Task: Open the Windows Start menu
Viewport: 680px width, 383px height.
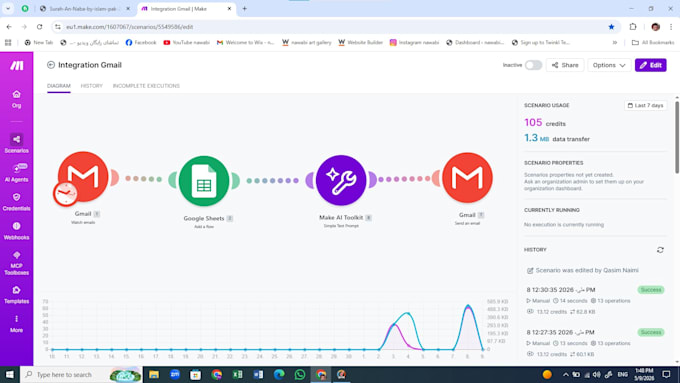Action: point(10,374)
